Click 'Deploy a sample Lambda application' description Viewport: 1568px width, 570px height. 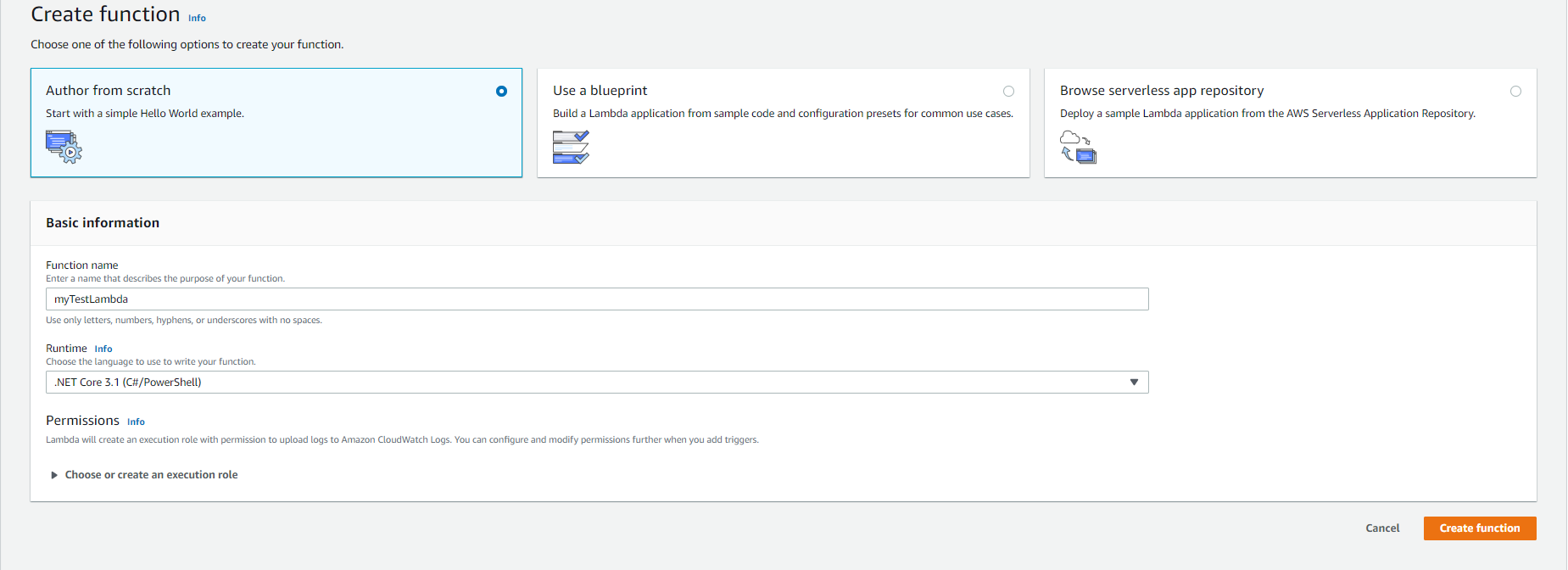coord(1268,114)
